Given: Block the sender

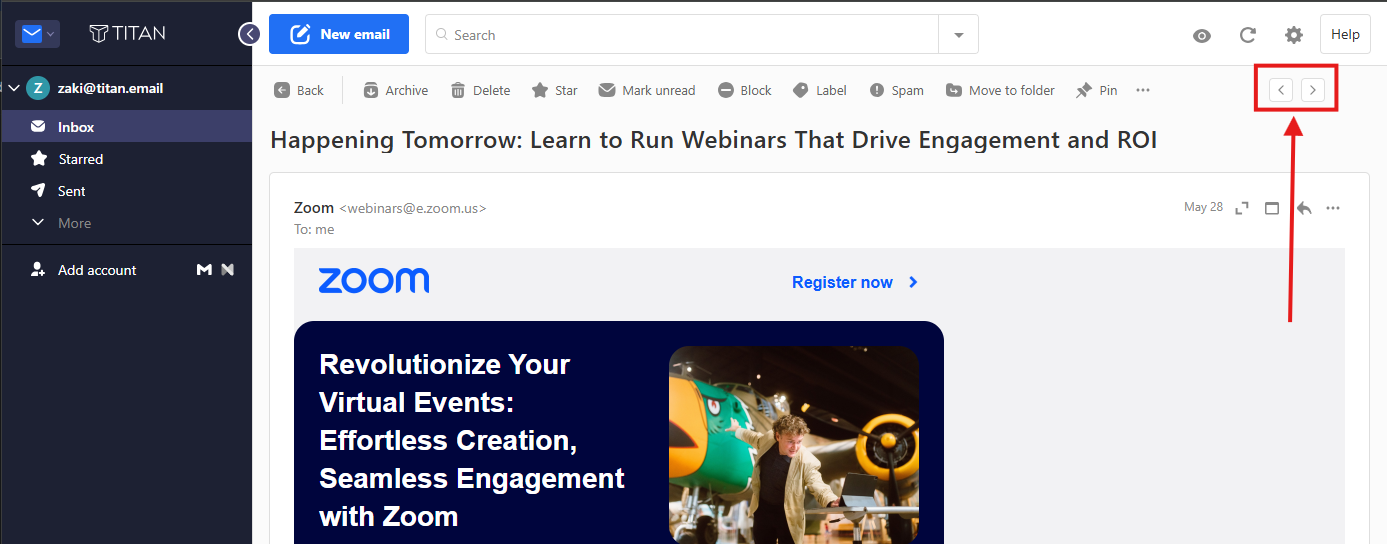Looking at the screenshot, I should [744, 90].
